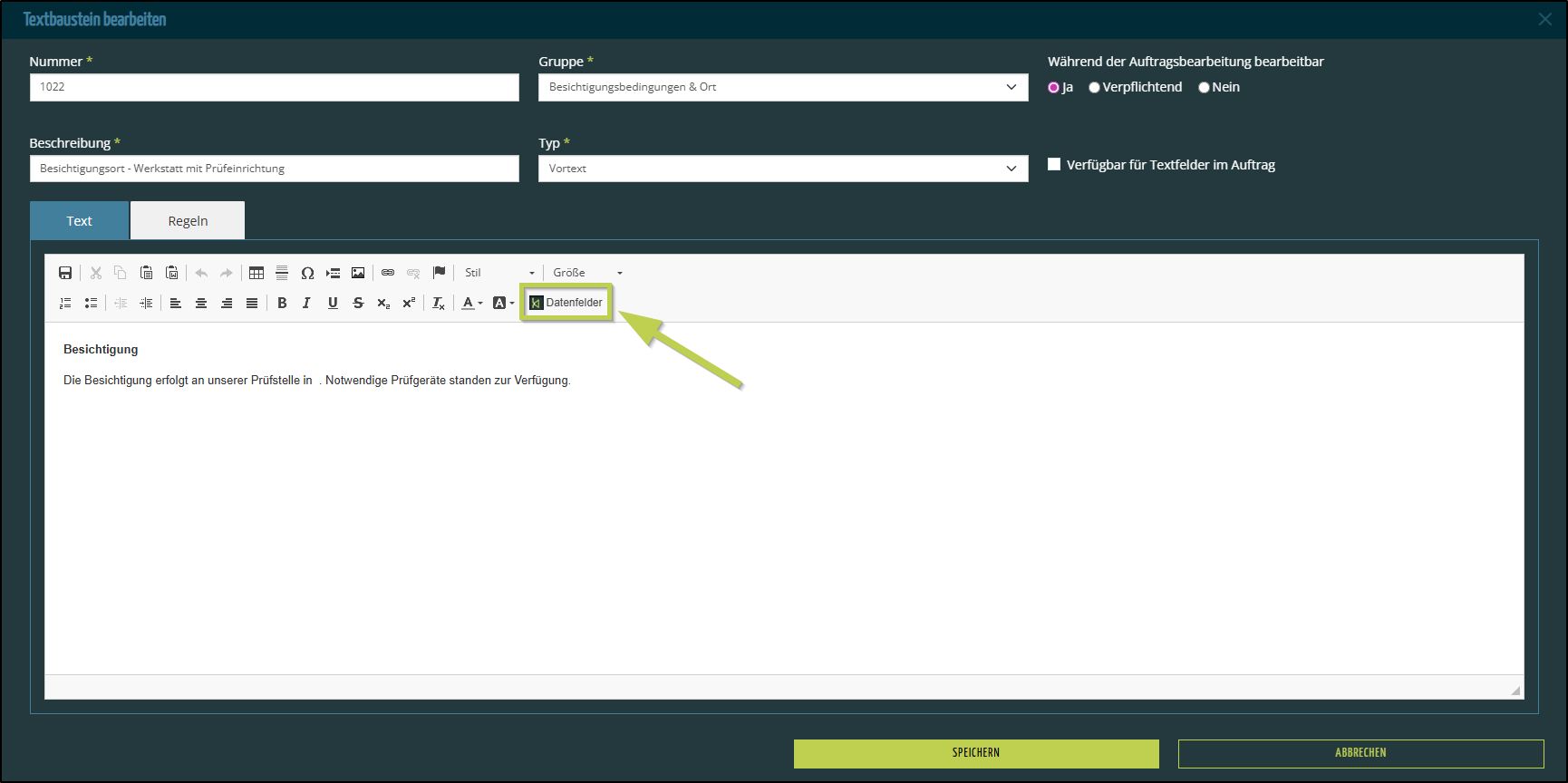Image resolution: width=1568 pixels, height=783 pixels.
Task: Click the SPEICHERN button
Action: [x=975, y=753]
